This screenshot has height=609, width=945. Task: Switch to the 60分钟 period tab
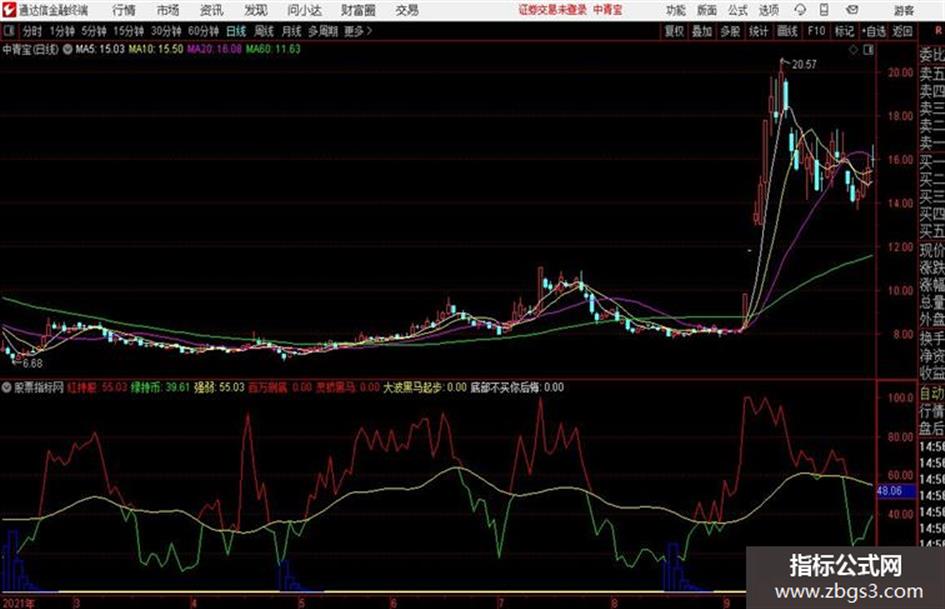point(203,31)
